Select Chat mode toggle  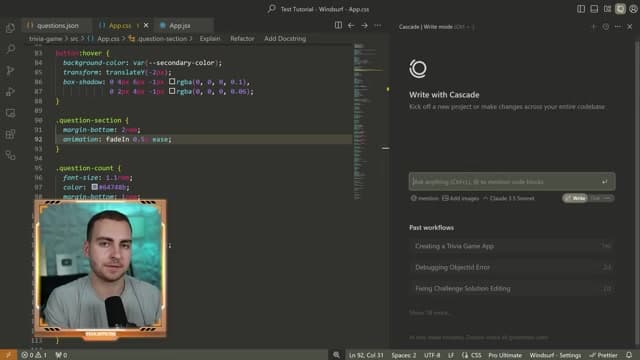(x=601, y=198)
